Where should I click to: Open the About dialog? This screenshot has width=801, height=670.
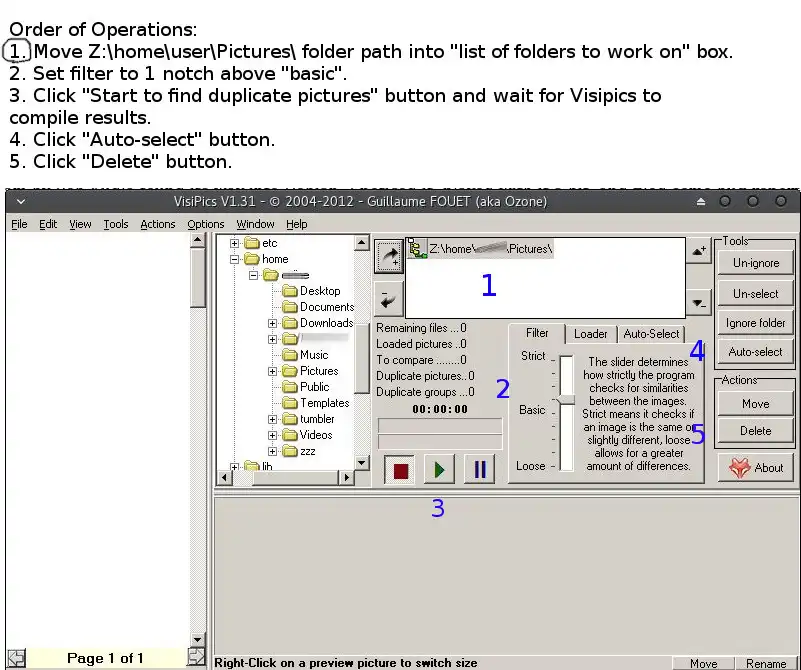click(x=756, y=468)
